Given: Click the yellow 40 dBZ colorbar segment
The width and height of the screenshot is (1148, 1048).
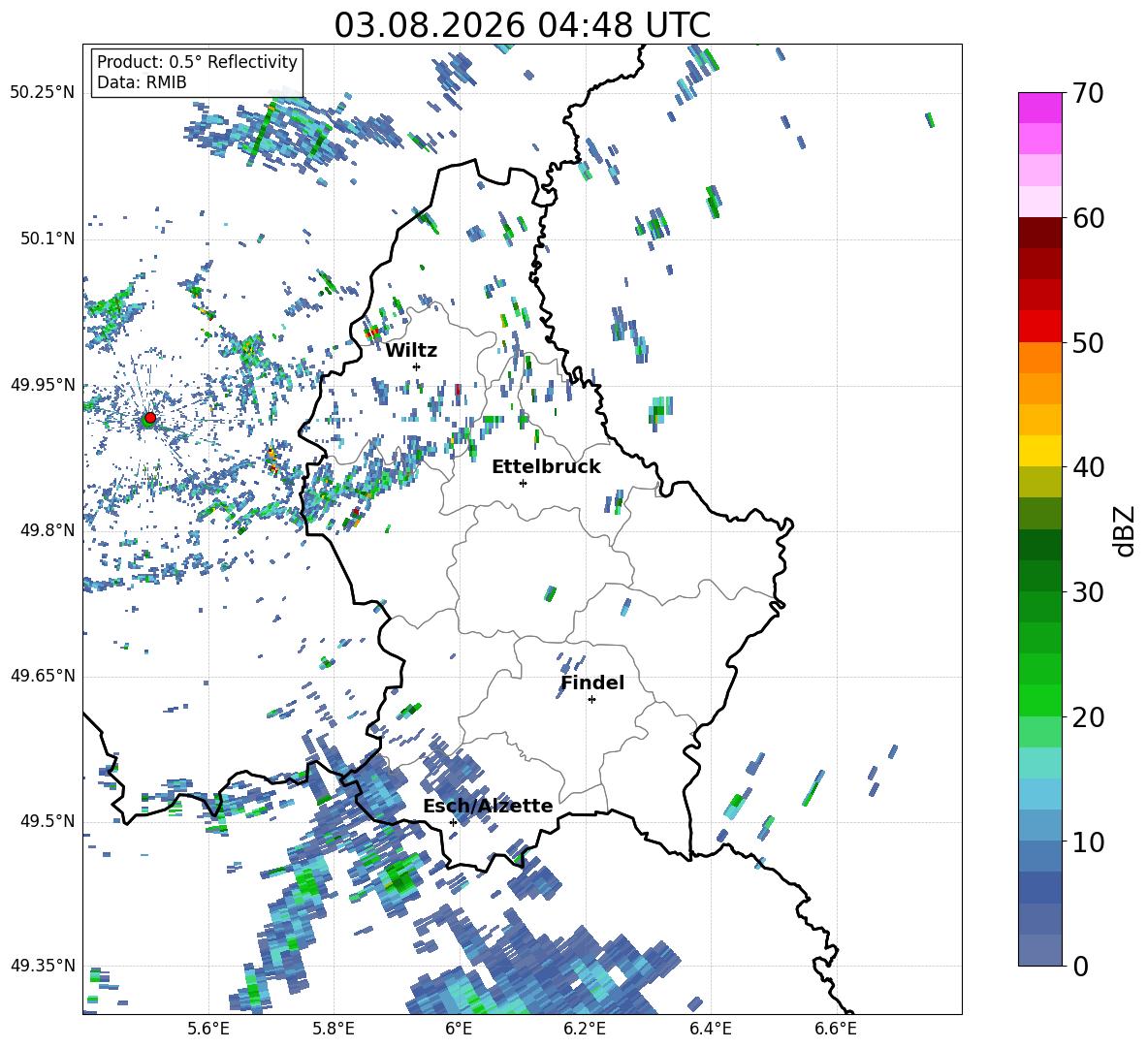Looking at the screenshot, I should click(x=1039, y=451).
